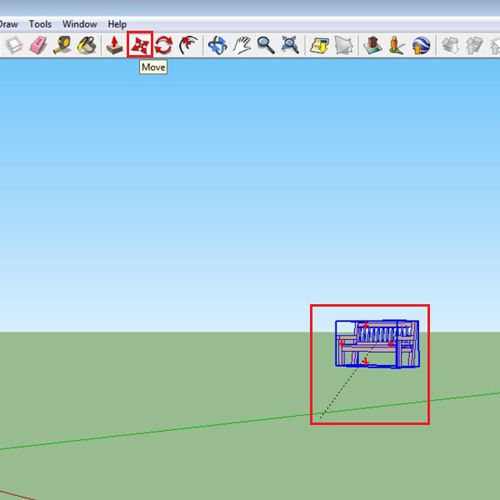Activate the Orbit tool
The height and width of the screenshot is (500, 500).
coord(217,45)
